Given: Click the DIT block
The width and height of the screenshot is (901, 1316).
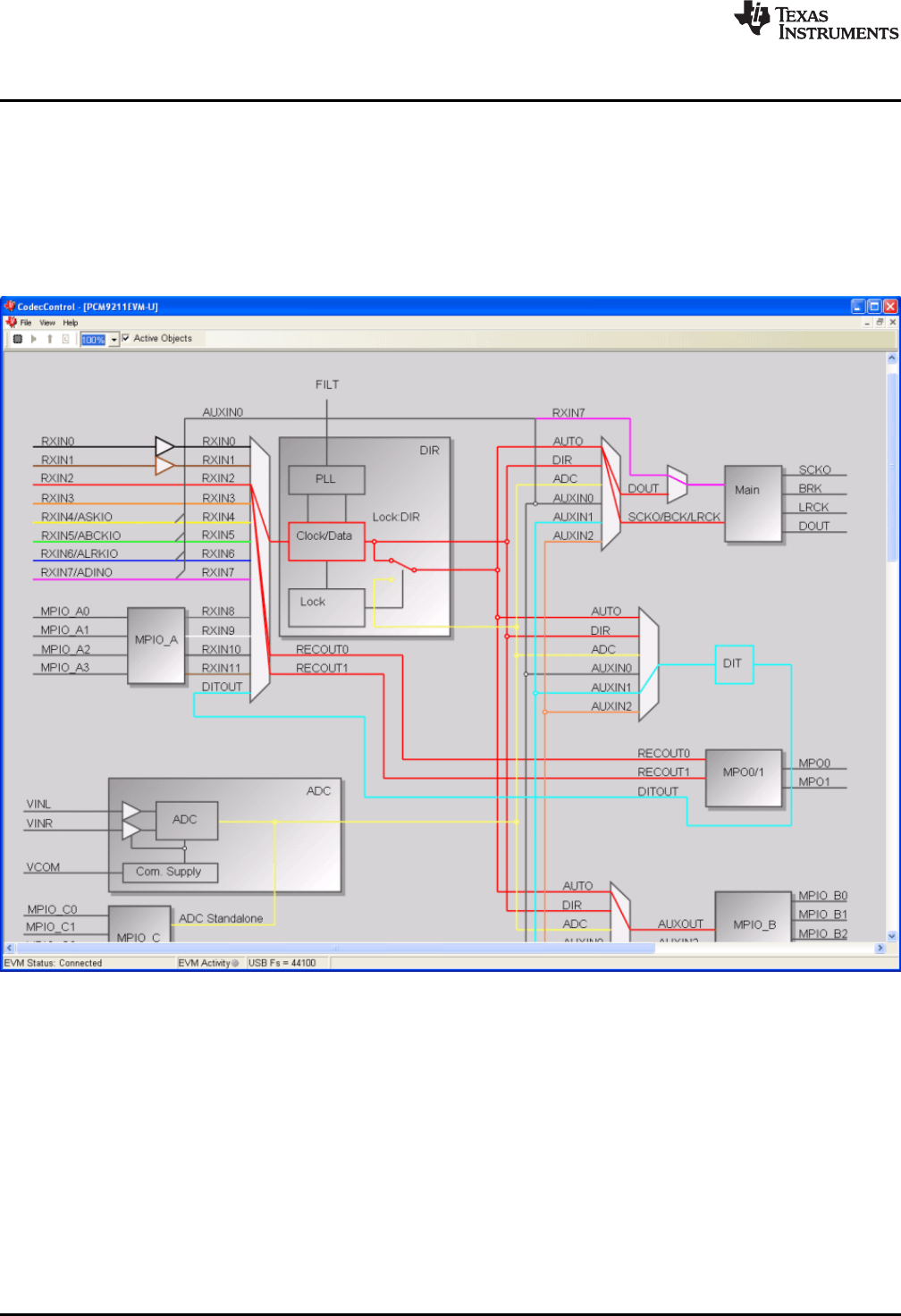Looking at the screenshot, I should pos(734,664).
